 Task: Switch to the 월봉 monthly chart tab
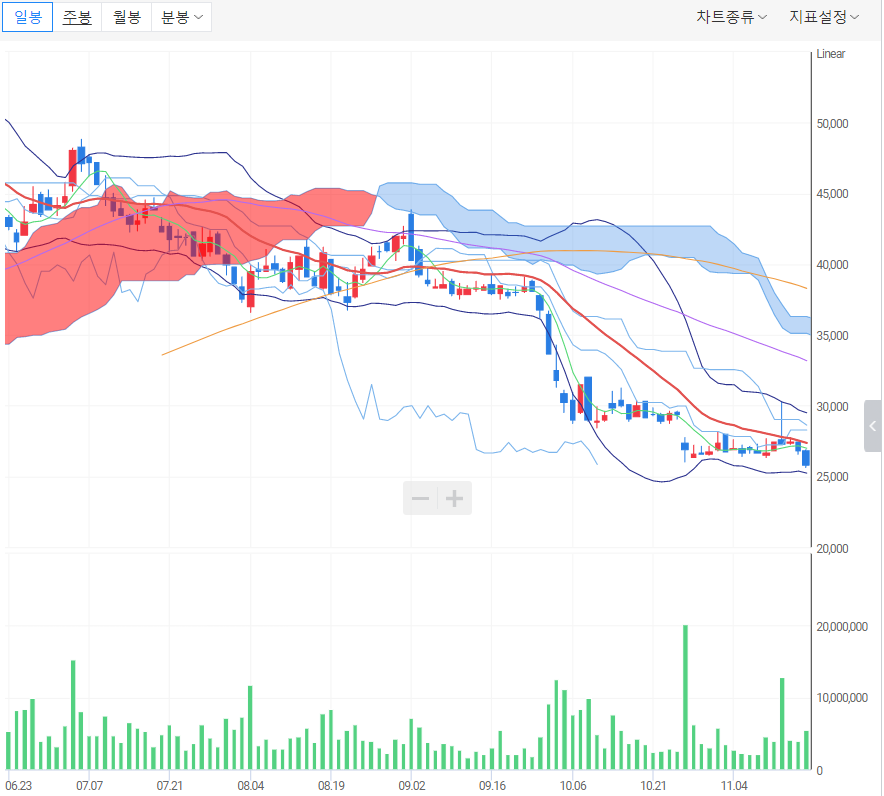coord(126,17)
